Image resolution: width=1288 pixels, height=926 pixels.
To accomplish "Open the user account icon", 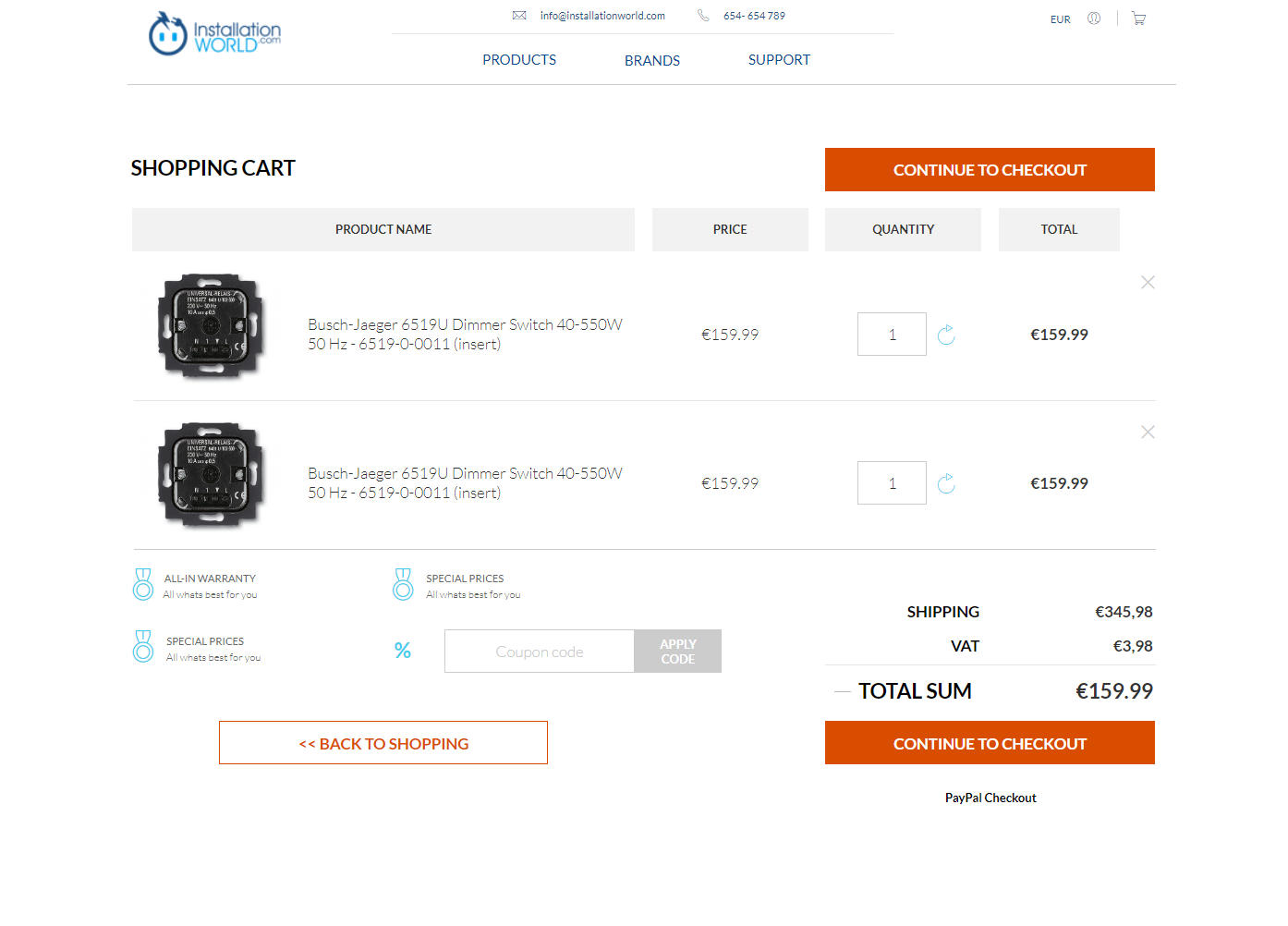I will pyautogui.click(x=1094, y=18).
